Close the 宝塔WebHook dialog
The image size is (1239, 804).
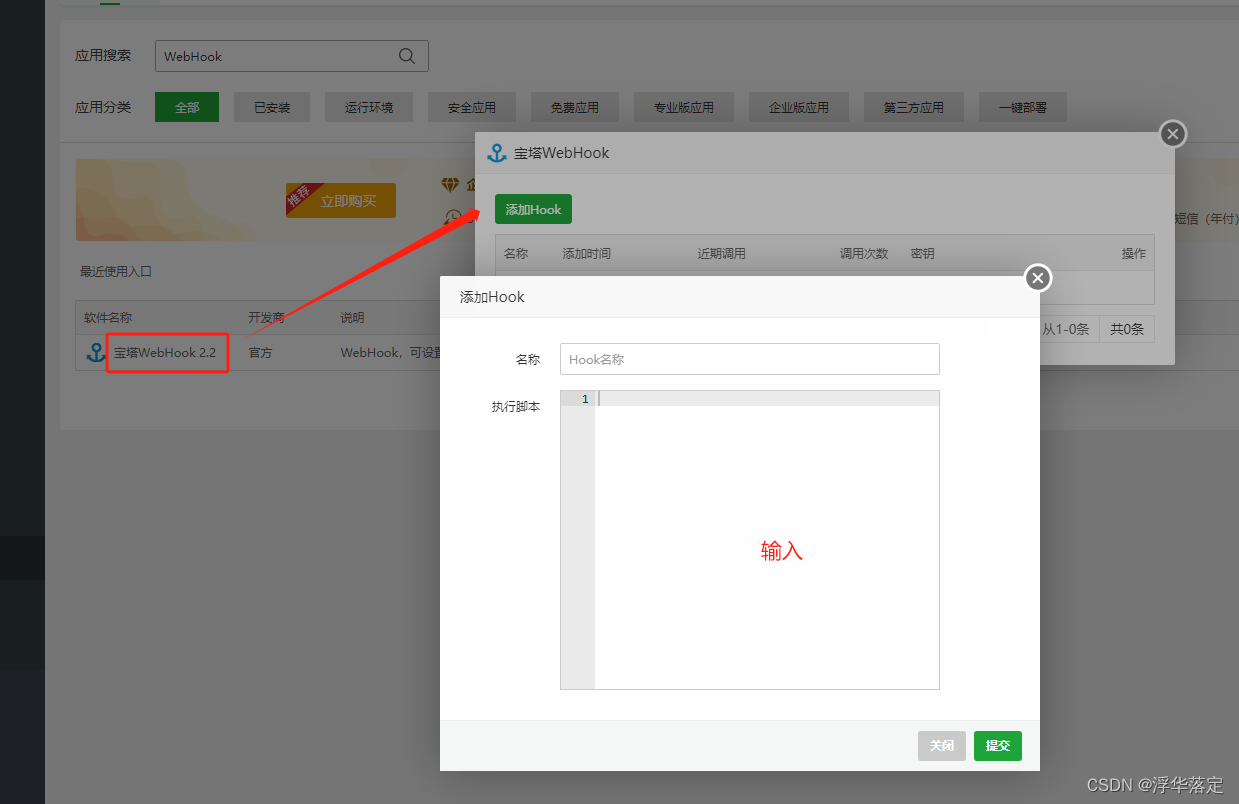click(x=1173, y=134)
